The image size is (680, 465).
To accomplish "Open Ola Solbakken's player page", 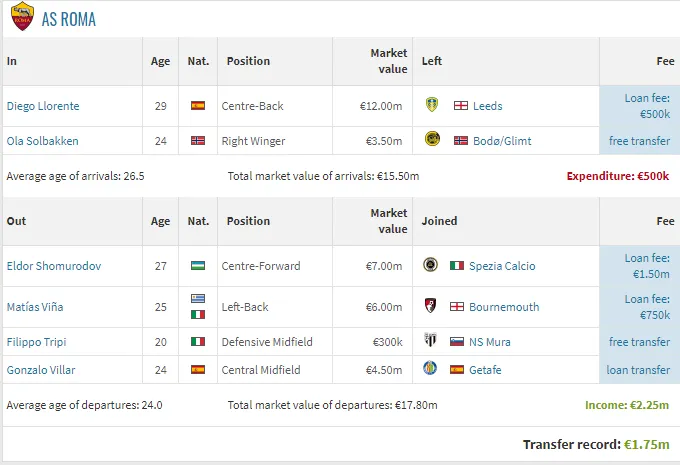I will click(x=42, y=141).
